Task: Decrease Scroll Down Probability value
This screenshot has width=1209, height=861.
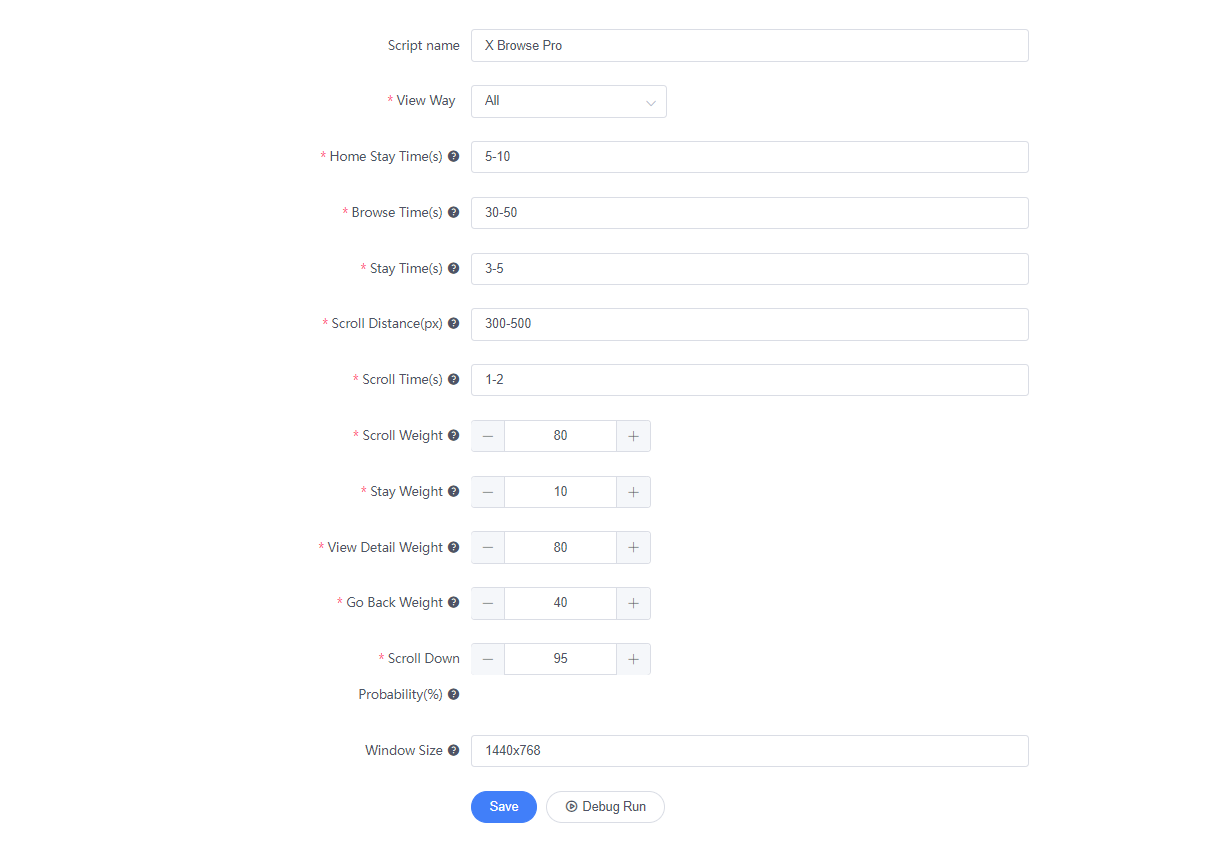Action: coord(488,659)
